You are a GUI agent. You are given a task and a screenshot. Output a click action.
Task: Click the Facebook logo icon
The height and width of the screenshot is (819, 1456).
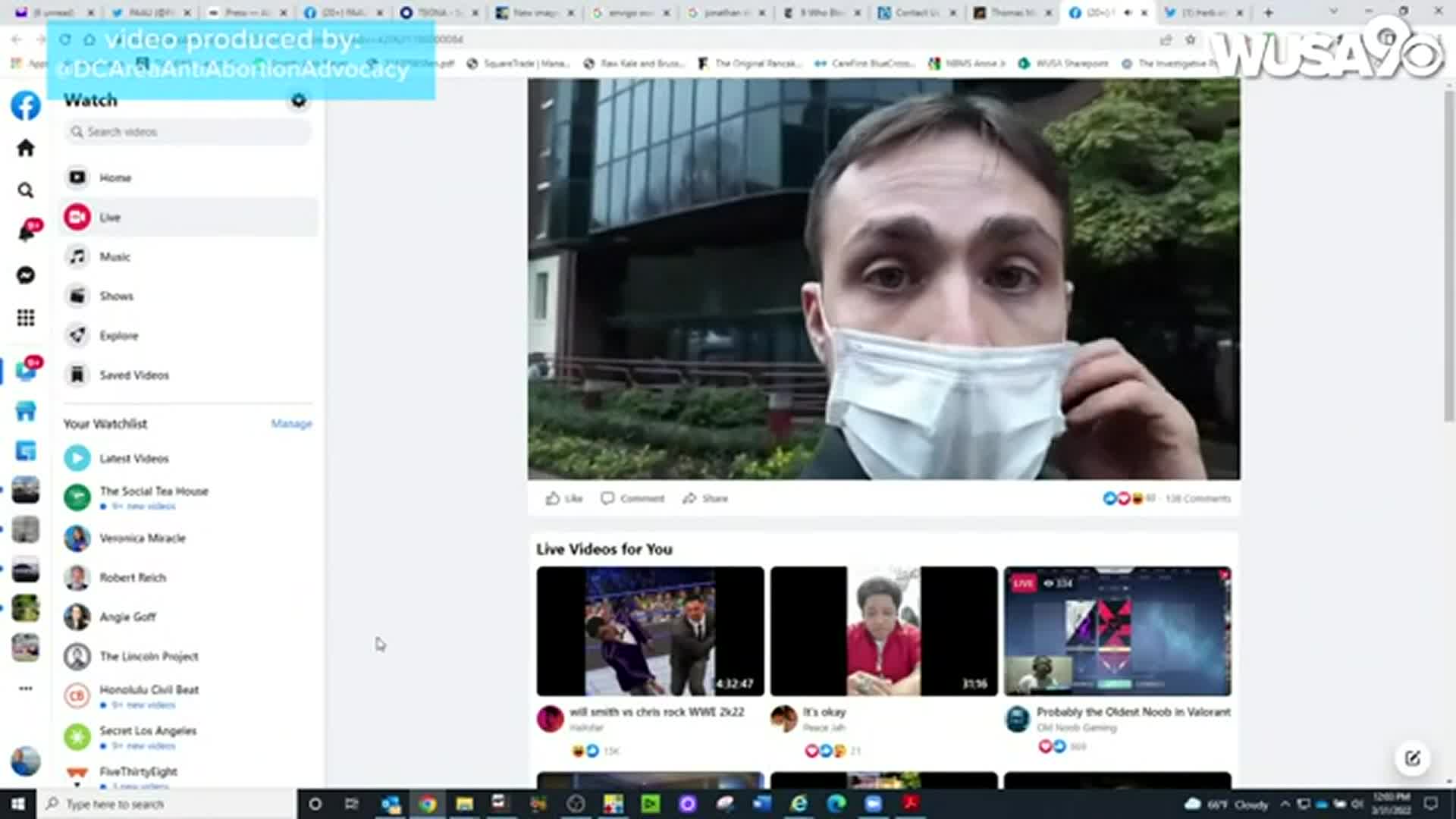(x=25, y=105)
